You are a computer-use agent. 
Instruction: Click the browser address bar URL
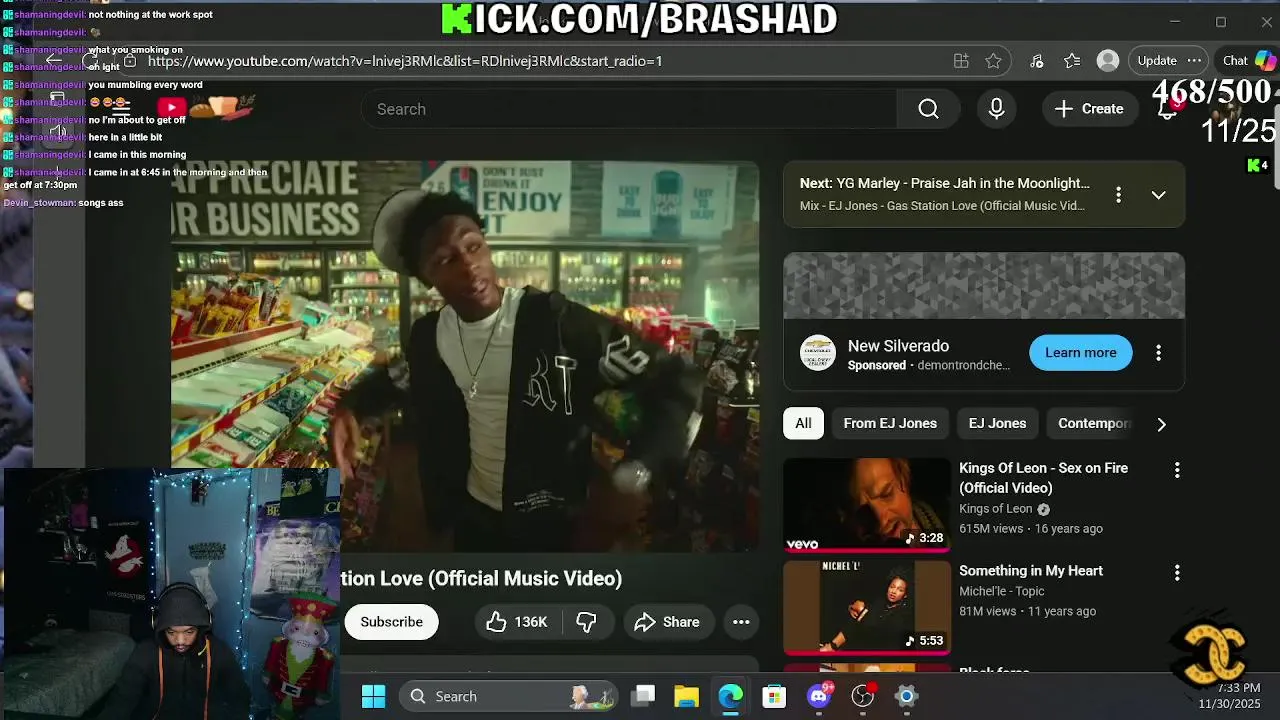[x=405, y=61]
